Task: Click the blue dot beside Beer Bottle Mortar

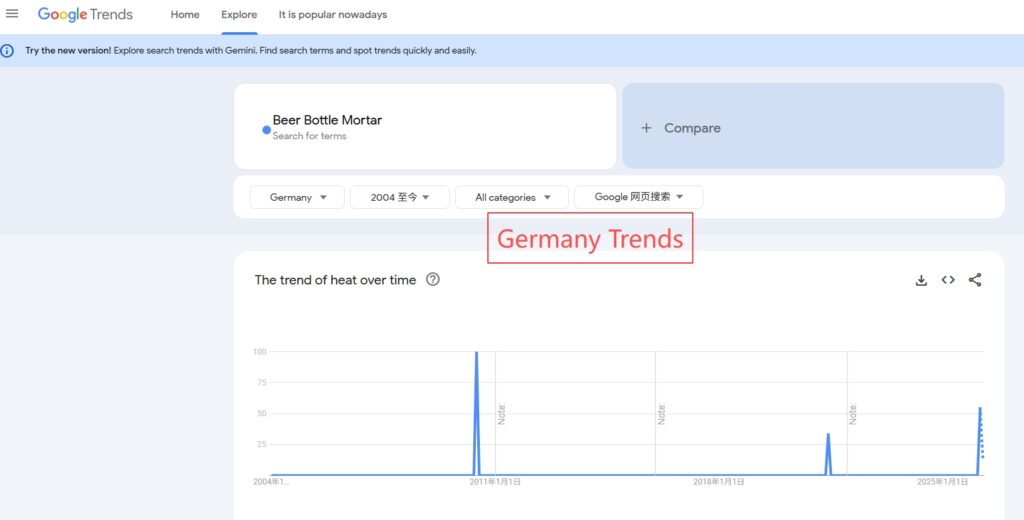Action: pos(266,130)
